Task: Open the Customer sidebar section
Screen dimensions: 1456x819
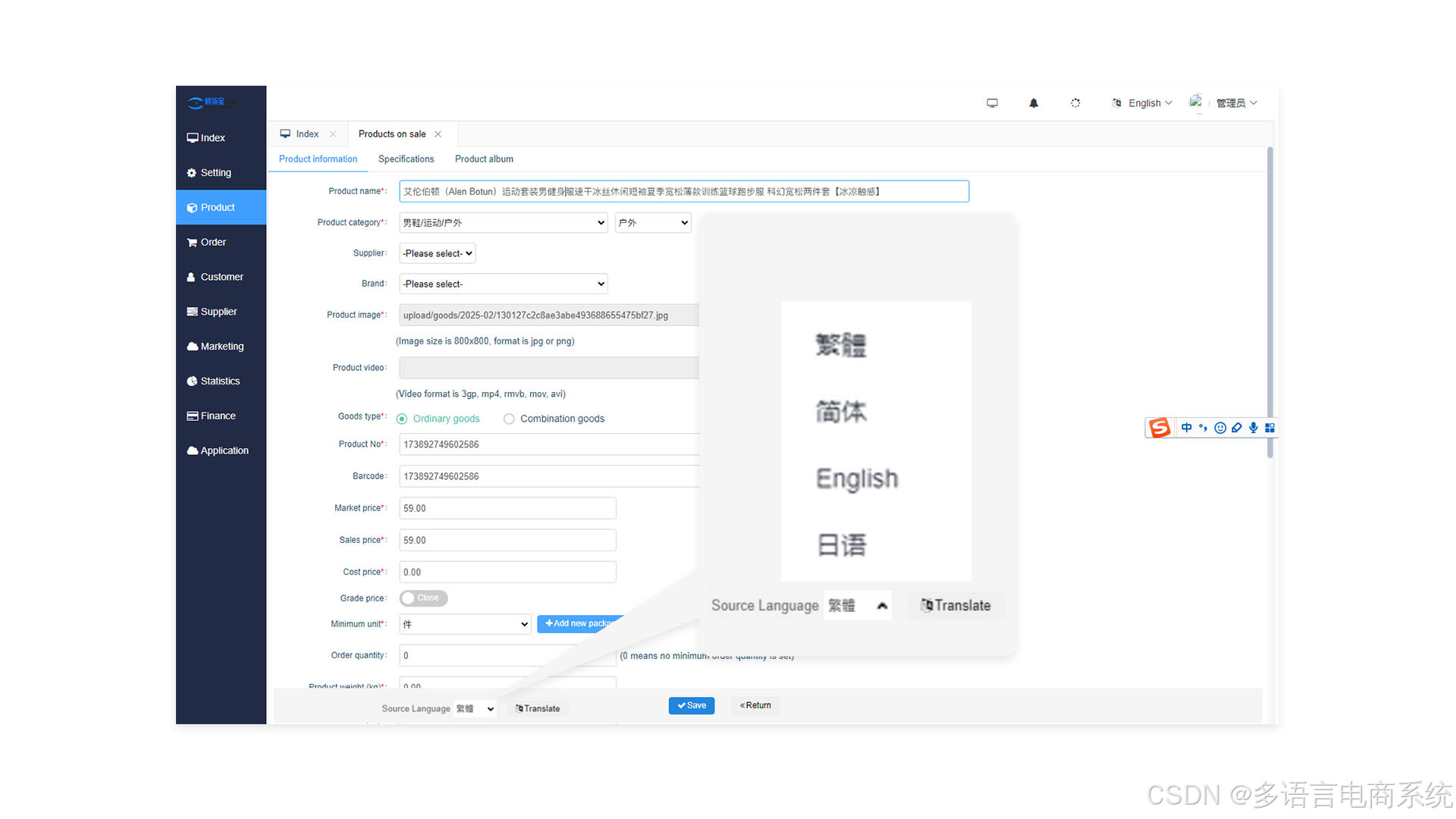Action: (221, 277)
